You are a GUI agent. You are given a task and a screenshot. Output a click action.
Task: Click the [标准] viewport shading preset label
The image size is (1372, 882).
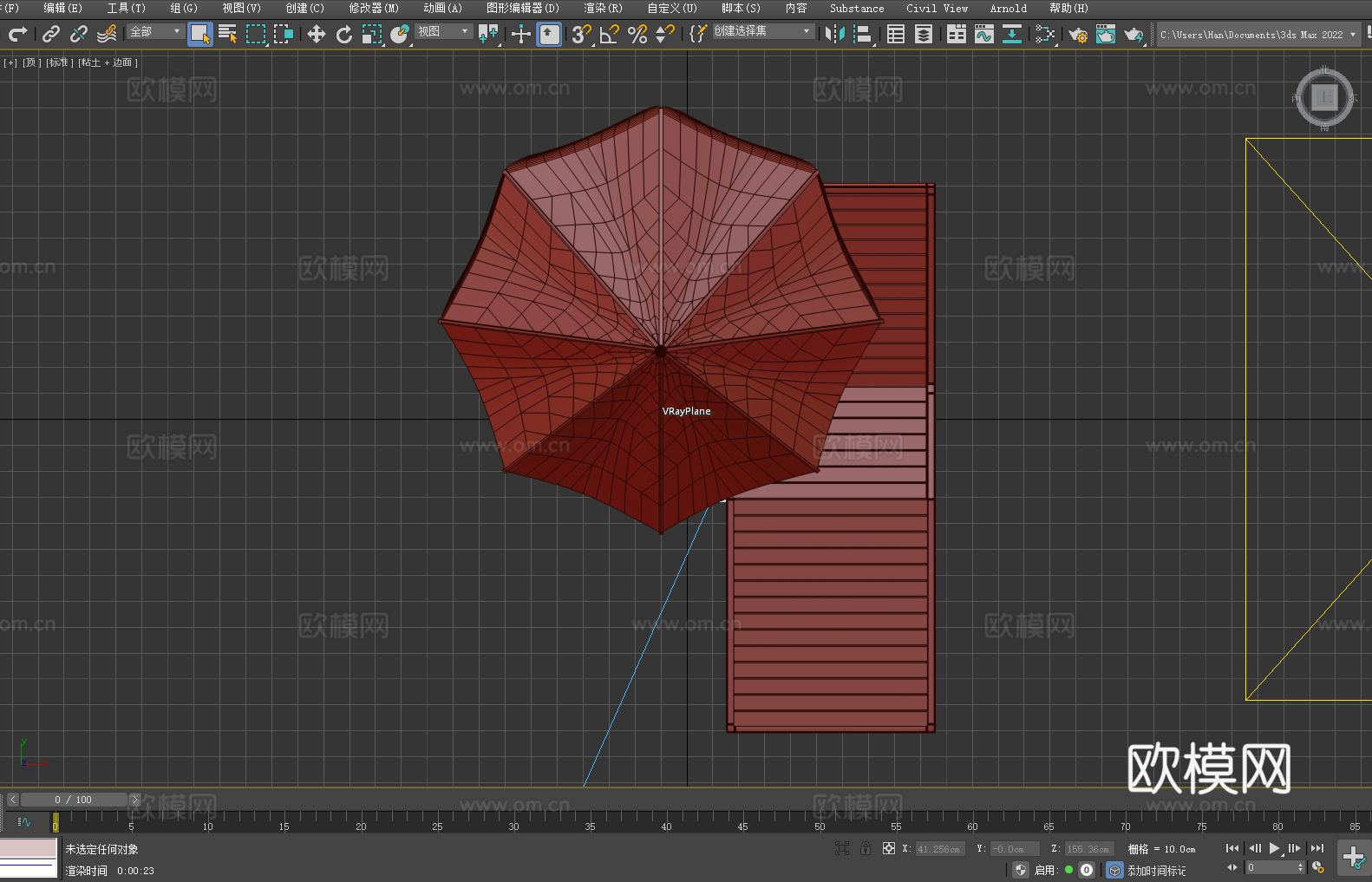[60, 62]
